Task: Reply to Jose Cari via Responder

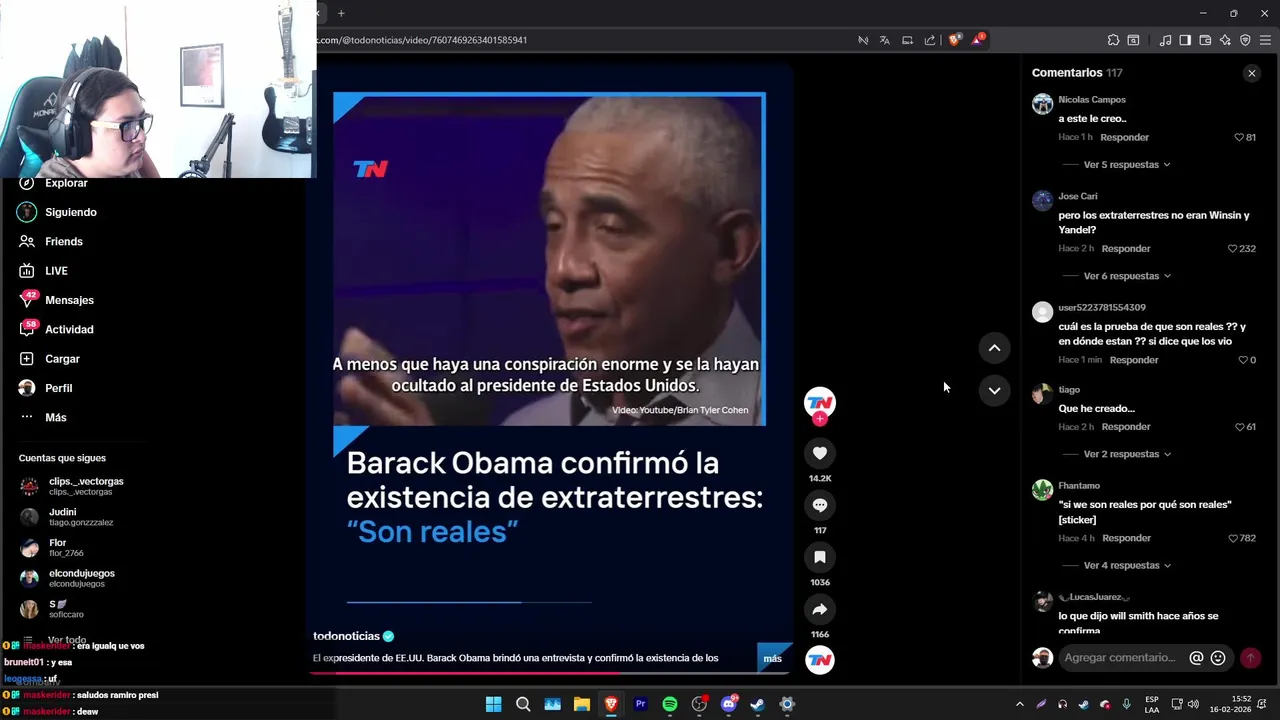Action: pos(1126,249)
